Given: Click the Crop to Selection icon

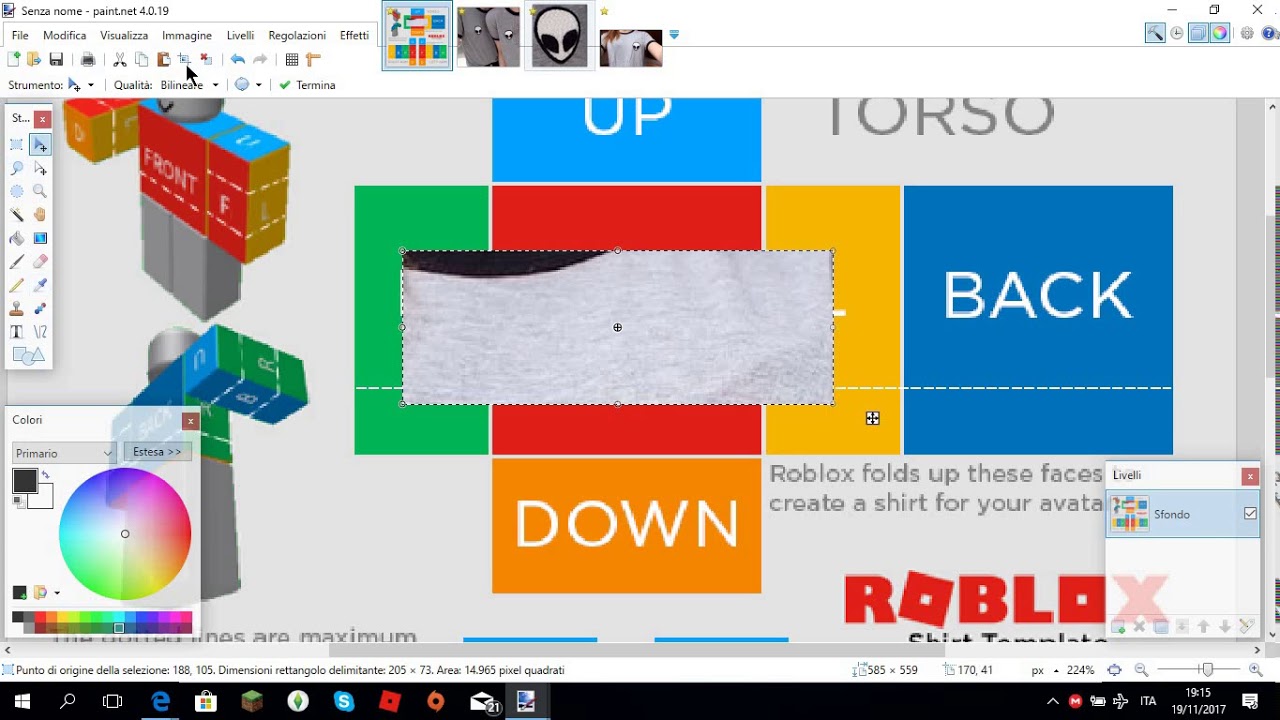Looking at the screenshot, I should click(x=184, y=60).
